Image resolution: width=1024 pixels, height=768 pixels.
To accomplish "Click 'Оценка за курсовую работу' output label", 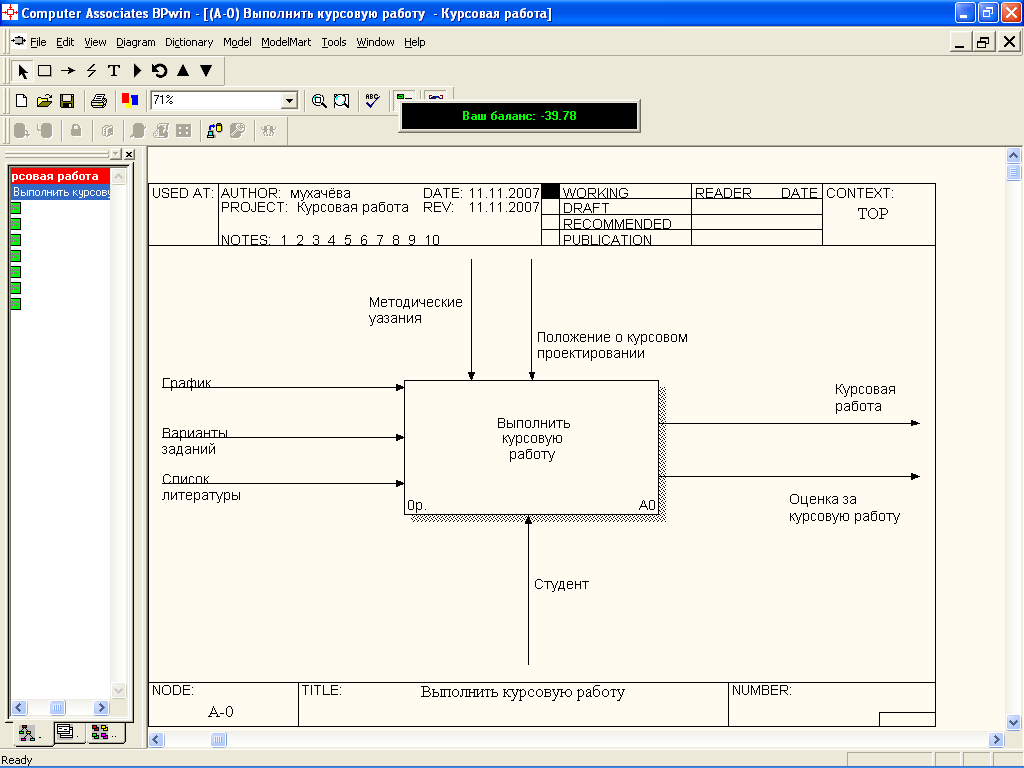I will click(844, 508).
